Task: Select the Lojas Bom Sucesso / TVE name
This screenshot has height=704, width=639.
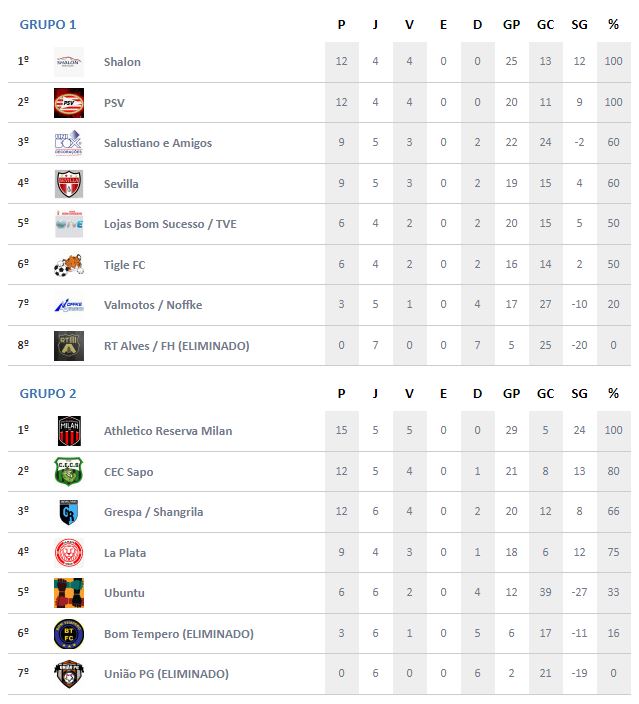Action: point(170,224)
